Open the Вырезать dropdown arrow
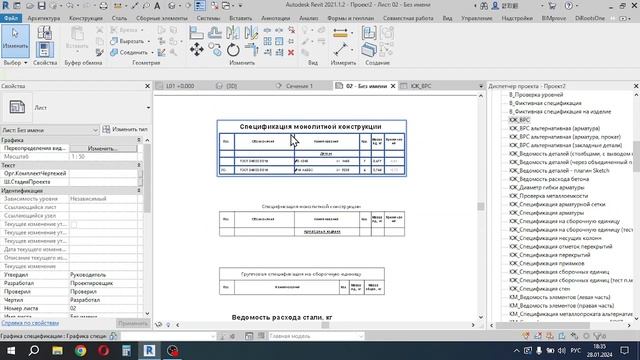Viewport: 640px width, 360px height. tap(149, 41)
